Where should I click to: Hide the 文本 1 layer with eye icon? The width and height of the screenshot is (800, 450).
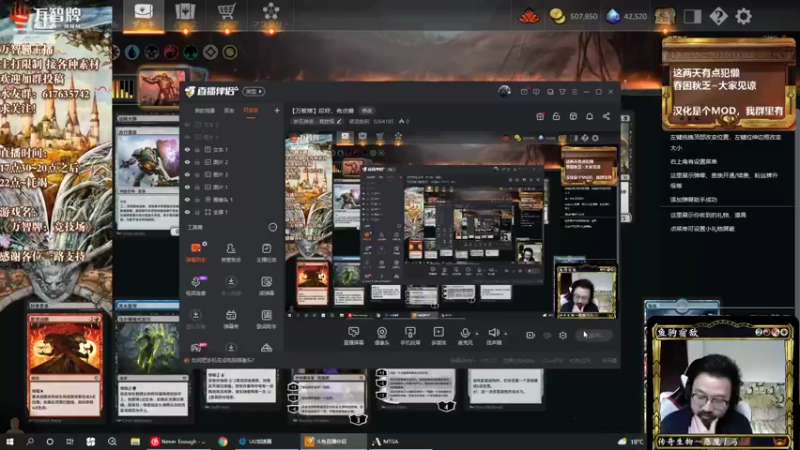pos(187,150)
